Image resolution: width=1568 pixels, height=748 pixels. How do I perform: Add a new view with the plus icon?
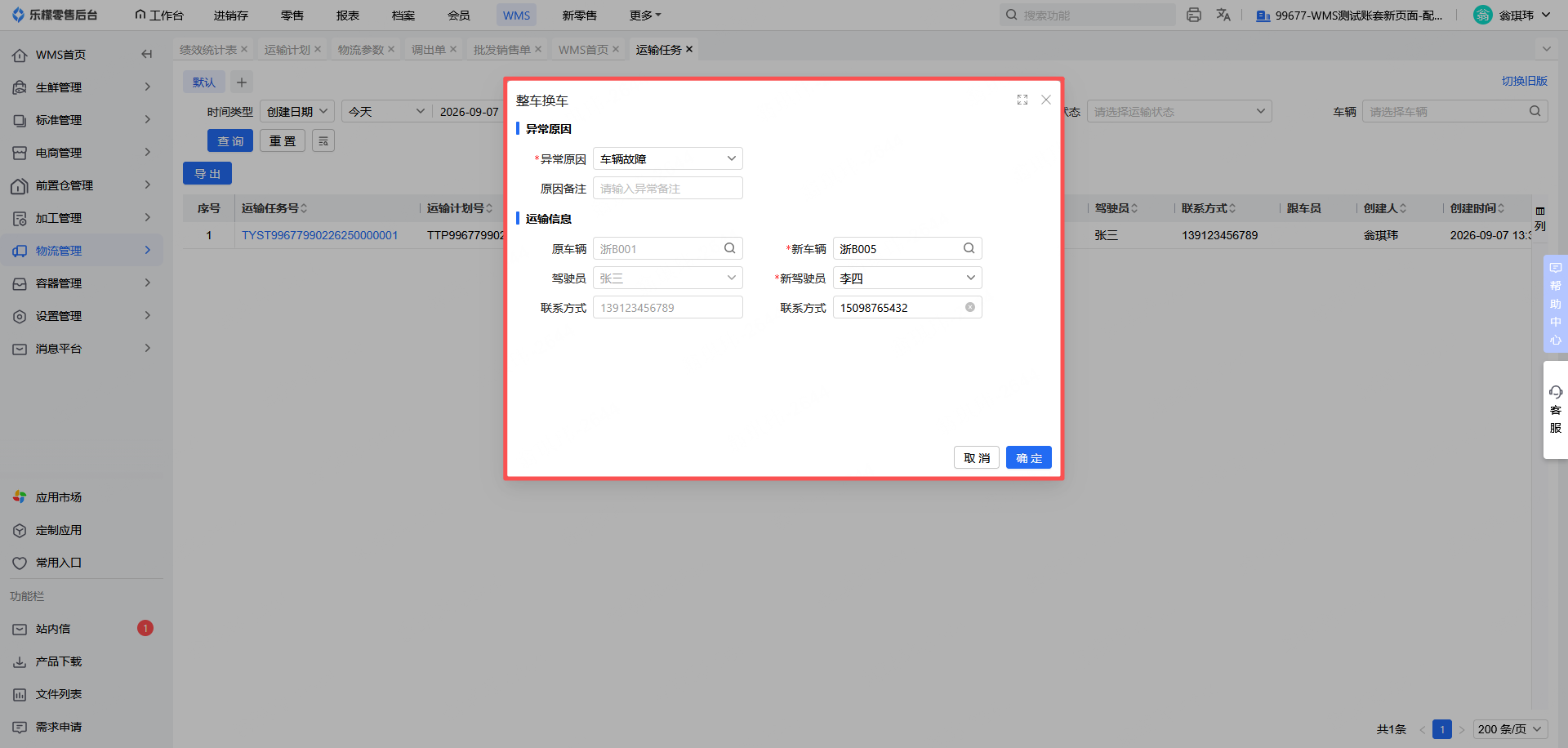pos(242,82)
